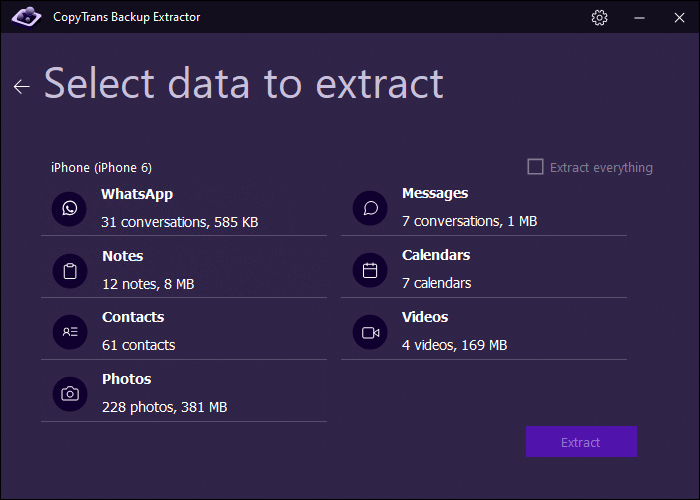Select the WhatsApp heading

(137, 194)
